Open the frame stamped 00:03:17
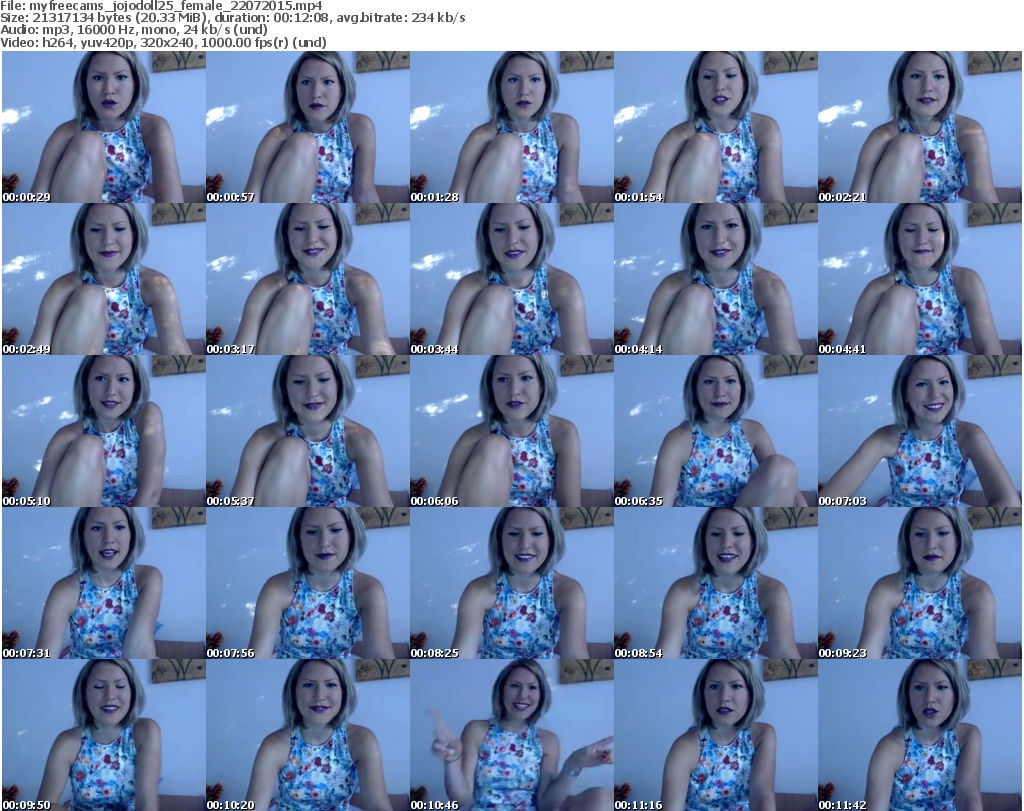1024x811 pixels. [x=308, y=279]
